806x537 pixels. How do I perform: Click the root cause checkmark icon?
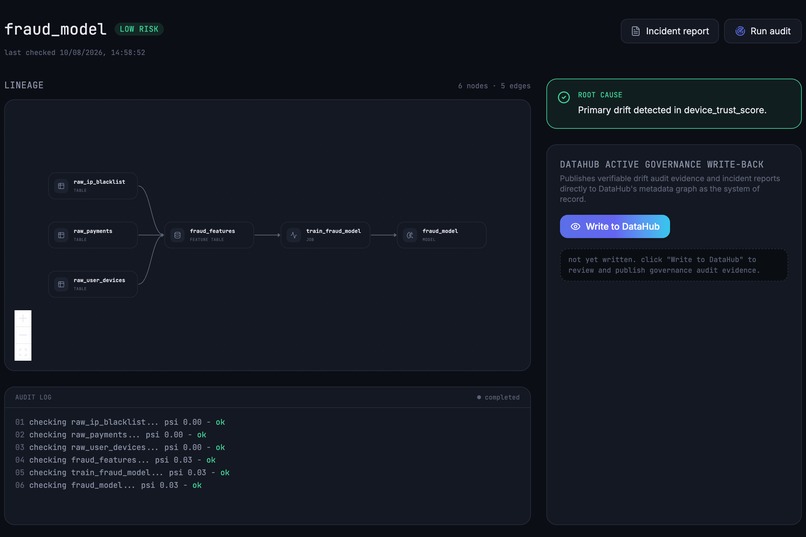tap(563, 97)
